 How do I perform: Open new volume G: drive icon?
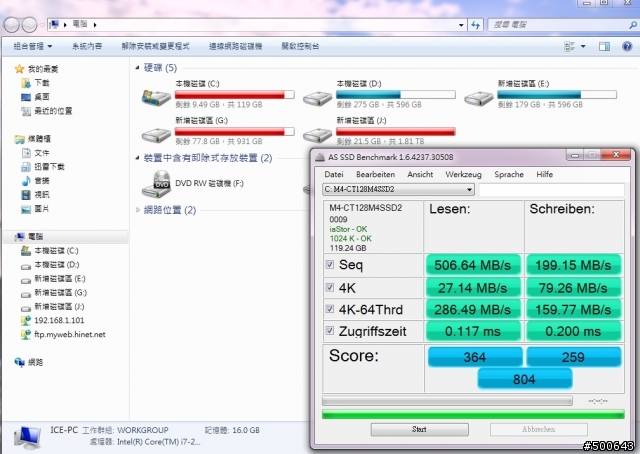pyautogui.click(x=156, y=135)
